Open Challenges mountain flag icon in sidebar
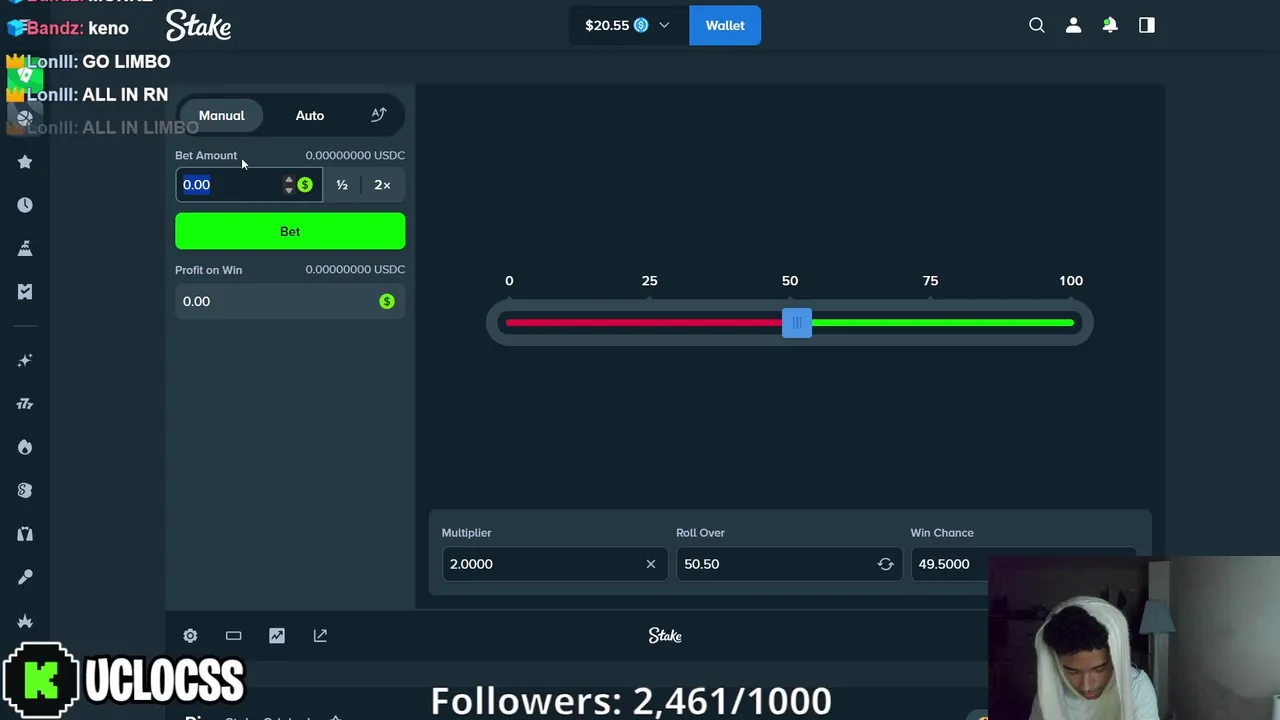The image size is (1280, 720). pos(25,248)
